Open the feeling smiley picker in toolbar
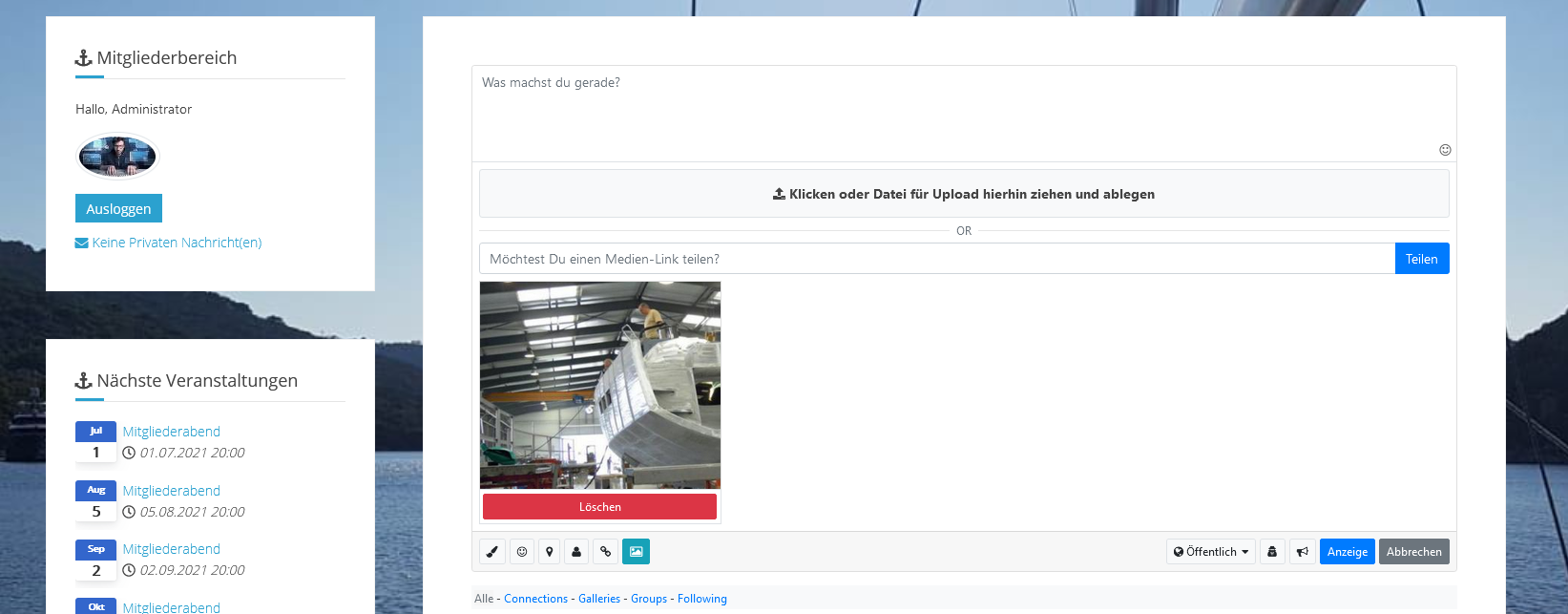 (522, 552)
